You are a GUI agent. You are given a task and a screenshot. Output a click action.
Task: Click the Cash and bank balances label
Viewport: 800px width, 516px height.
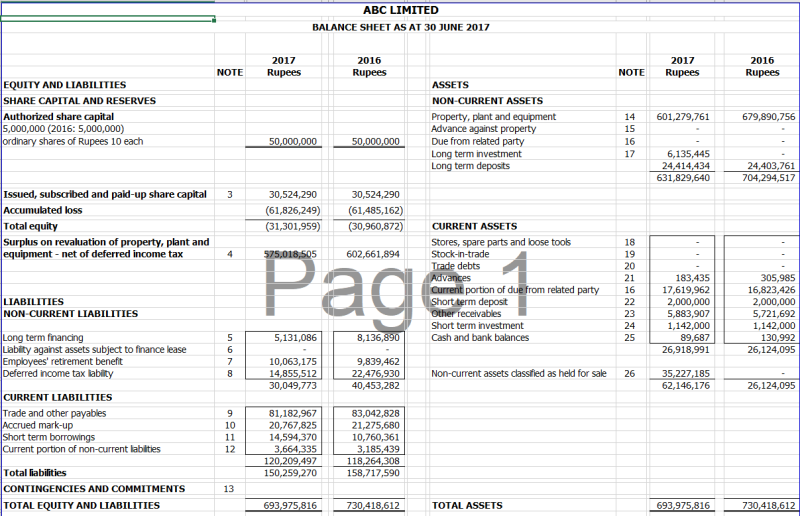click(480, 337)
